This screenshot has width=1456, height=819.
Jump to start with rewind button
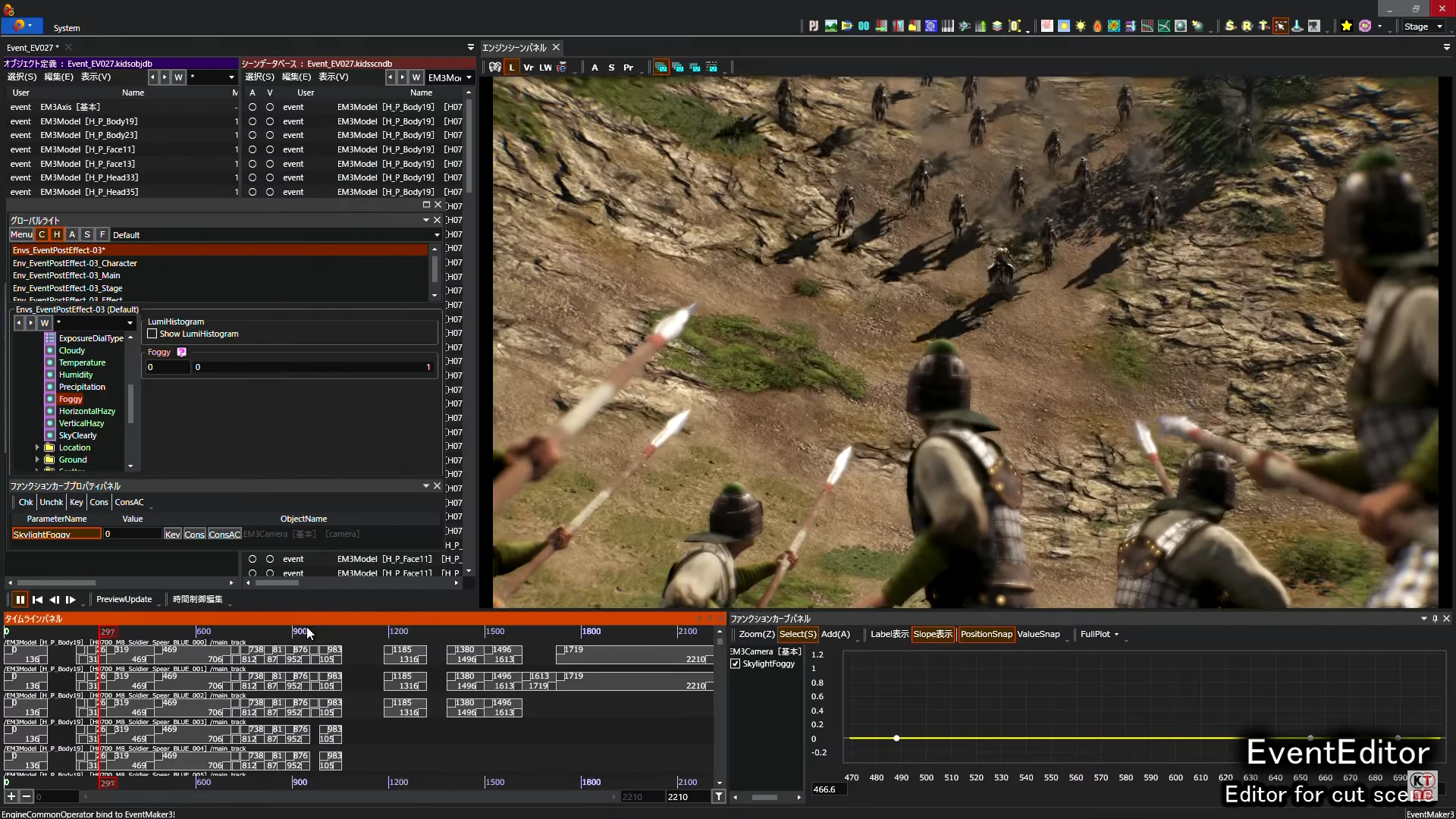click(x=37, y=600)
